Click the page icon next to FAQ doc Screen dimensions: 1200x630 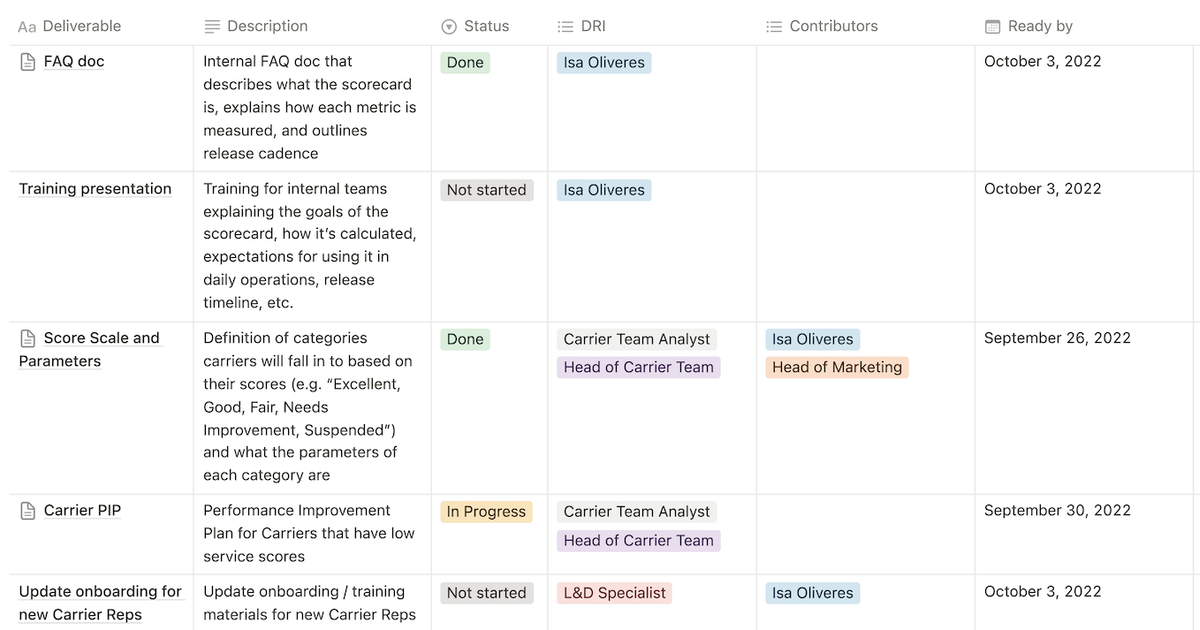click(25, 60)
